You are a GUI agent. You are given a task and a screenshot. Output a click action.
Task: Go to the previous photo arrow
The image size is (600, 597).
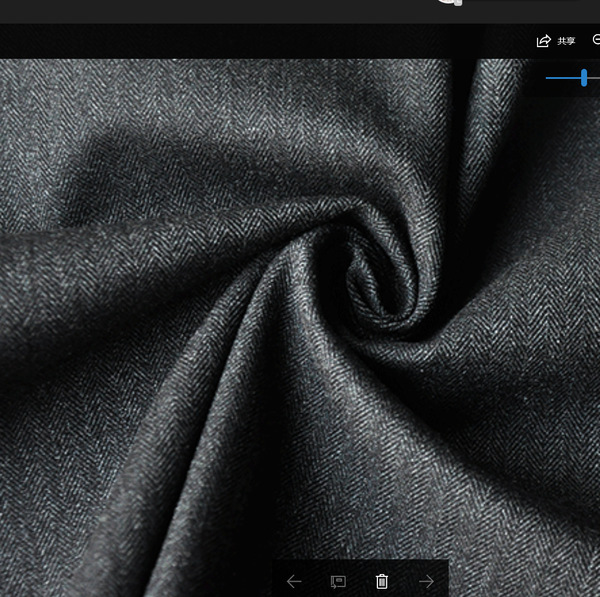coord(294,581)
